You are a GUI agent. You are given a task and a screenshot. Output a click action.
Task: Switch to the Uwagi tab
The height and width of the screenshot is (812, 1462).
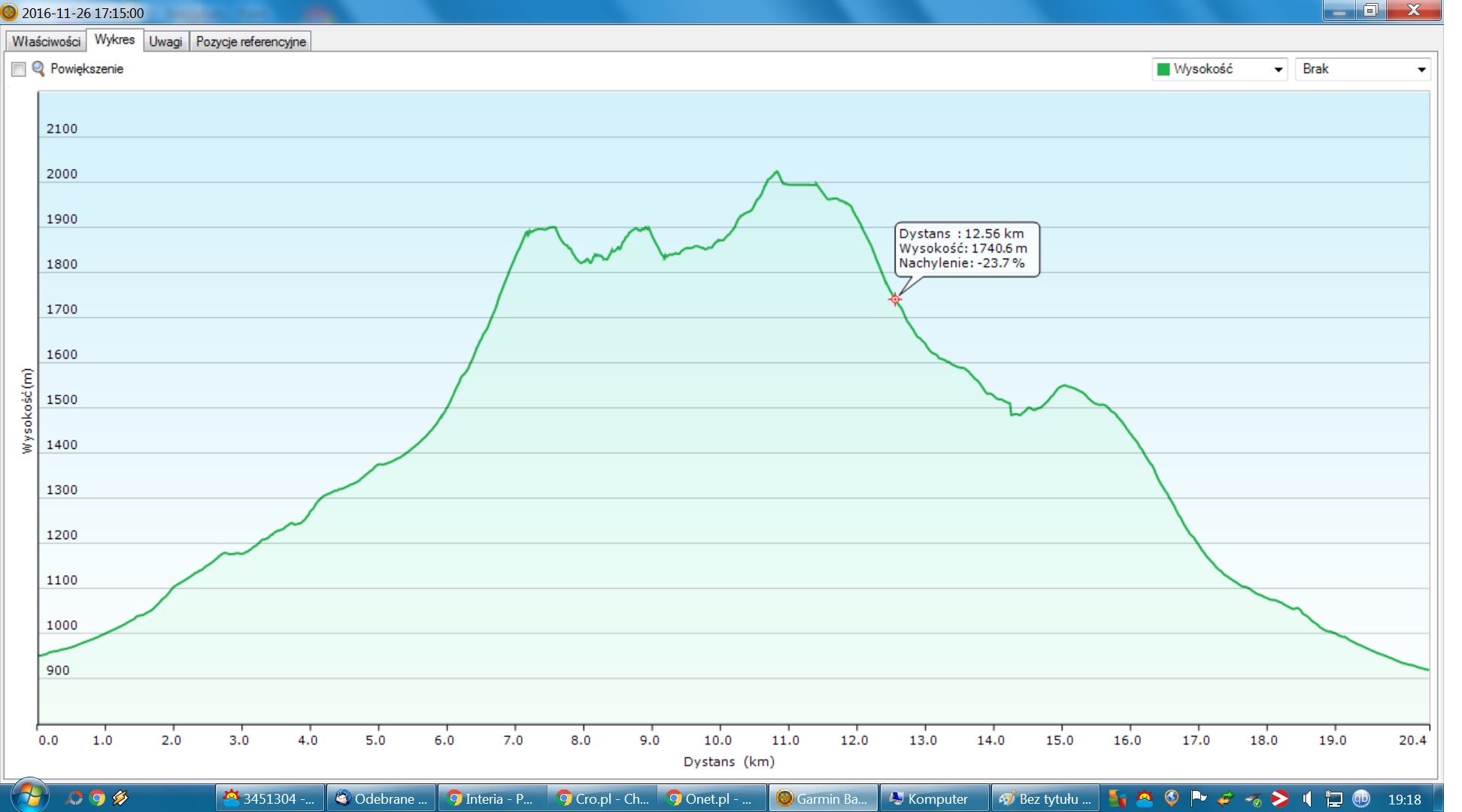point(165,41)
